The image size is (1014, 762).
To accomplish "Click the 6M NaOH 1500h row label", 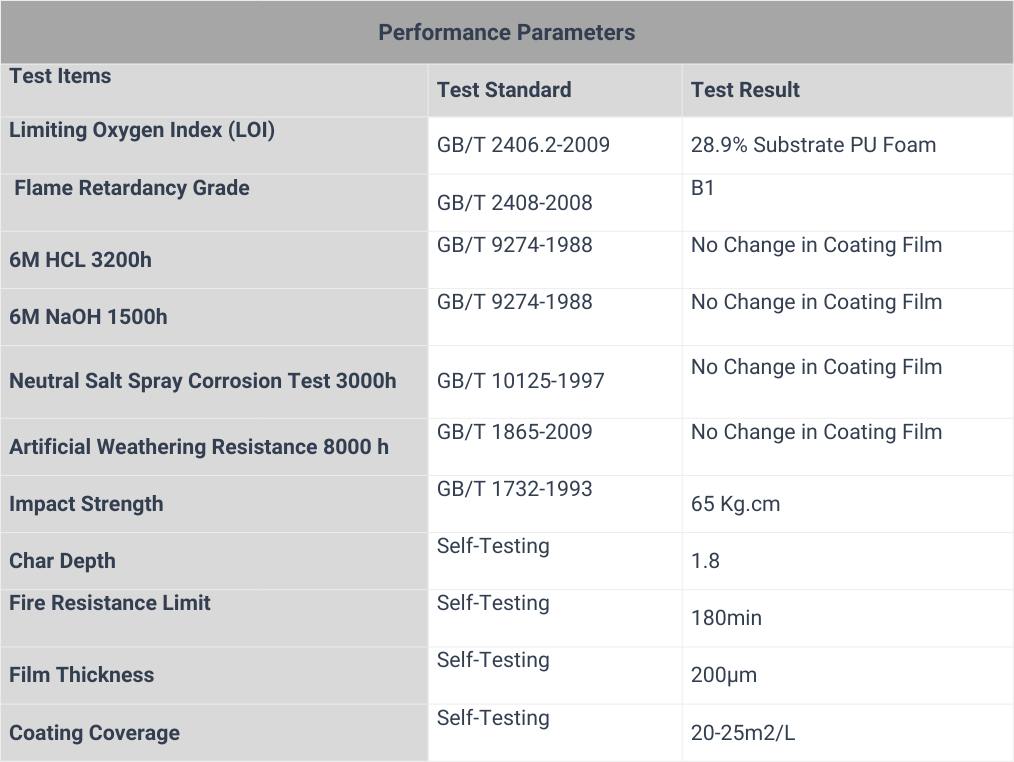I will [88, 317].
